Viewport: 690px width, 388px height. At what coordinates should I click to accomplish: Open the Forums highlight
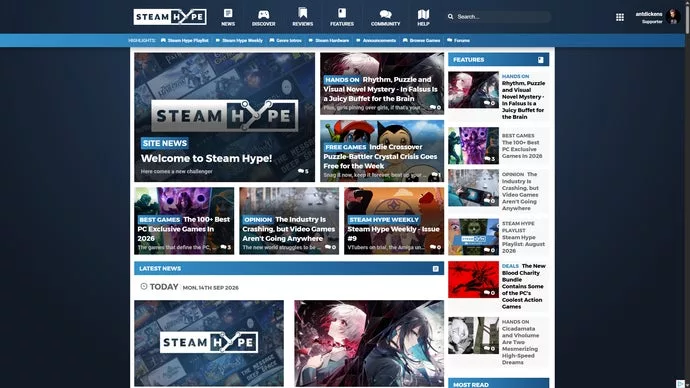tap(458, 40)
